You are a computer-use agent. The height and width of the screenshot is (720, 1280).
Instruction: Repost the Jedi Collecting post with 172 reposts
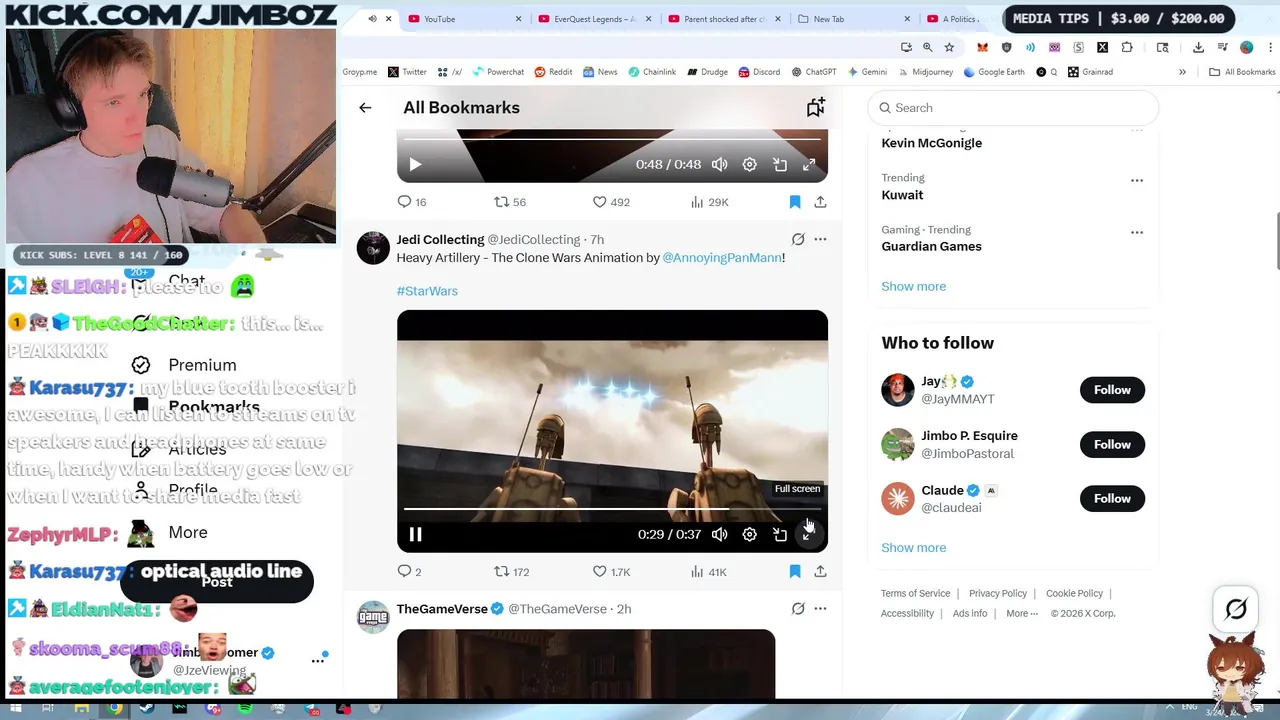512,572
